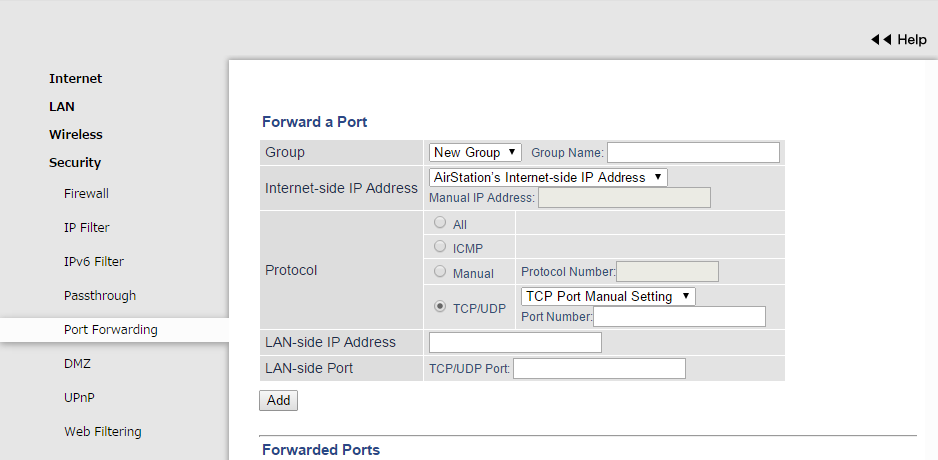Viewport: 938px width, 460px height.
Task: Open the LAN menu section
Action: click(62, 107)
